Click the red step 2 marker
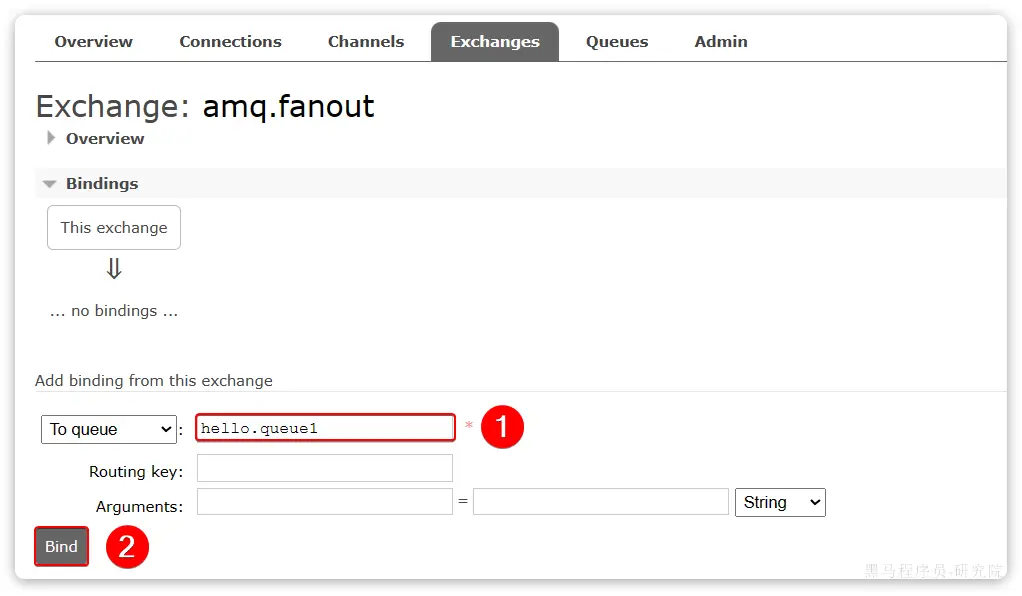Image resolution: width=1022 pixels, height=596 pixels. pos(127,547)
